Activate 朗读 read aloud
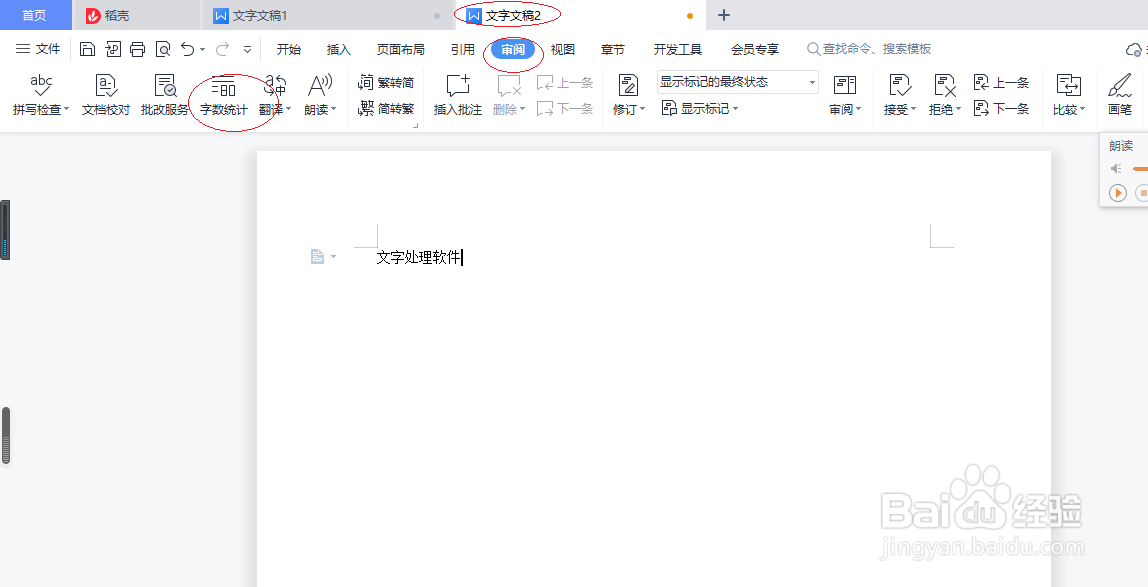1148x587 pixels. point(316,95)
